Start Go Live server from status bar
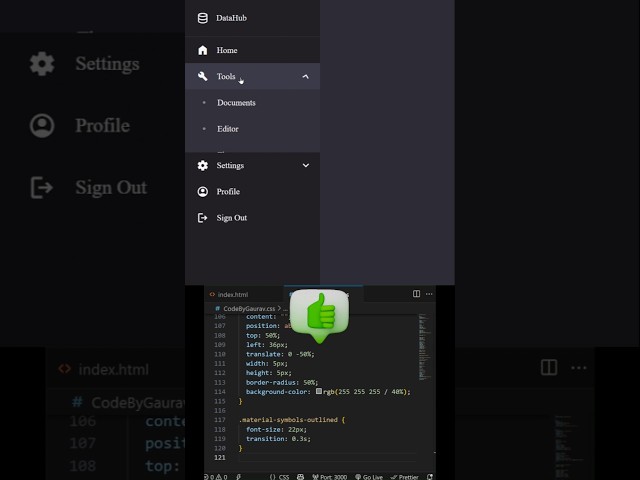 tap(369, 477)
